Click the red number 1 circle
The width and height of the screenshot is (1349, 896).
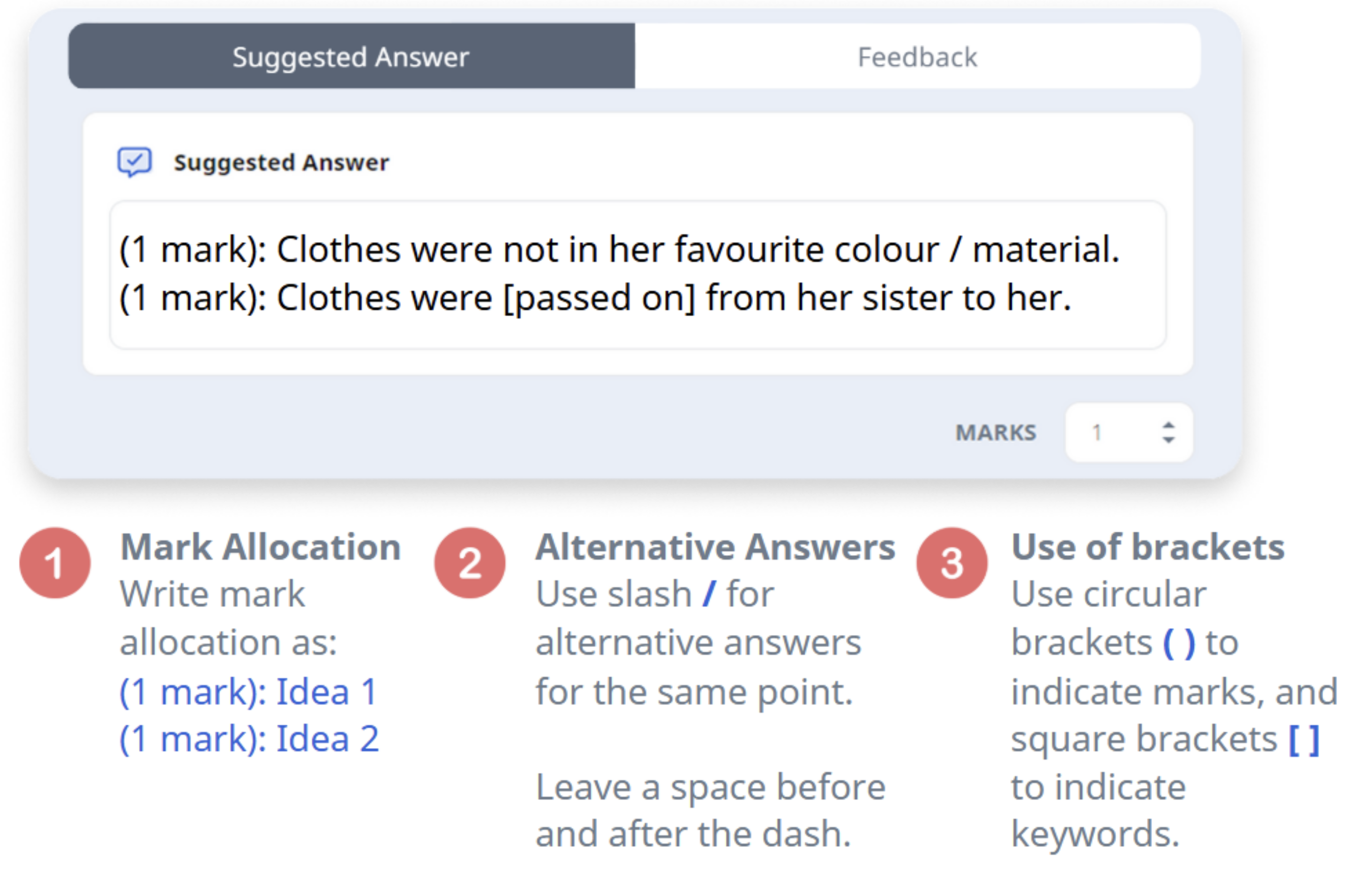(x=55, y=563)
